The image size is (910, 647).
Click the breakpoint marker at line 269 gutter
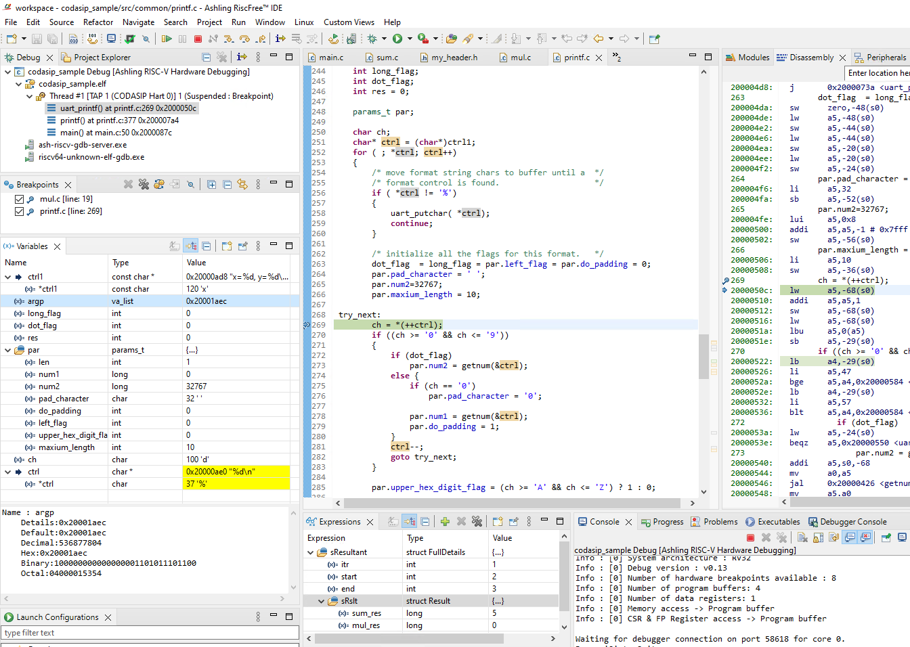[307, 325]
